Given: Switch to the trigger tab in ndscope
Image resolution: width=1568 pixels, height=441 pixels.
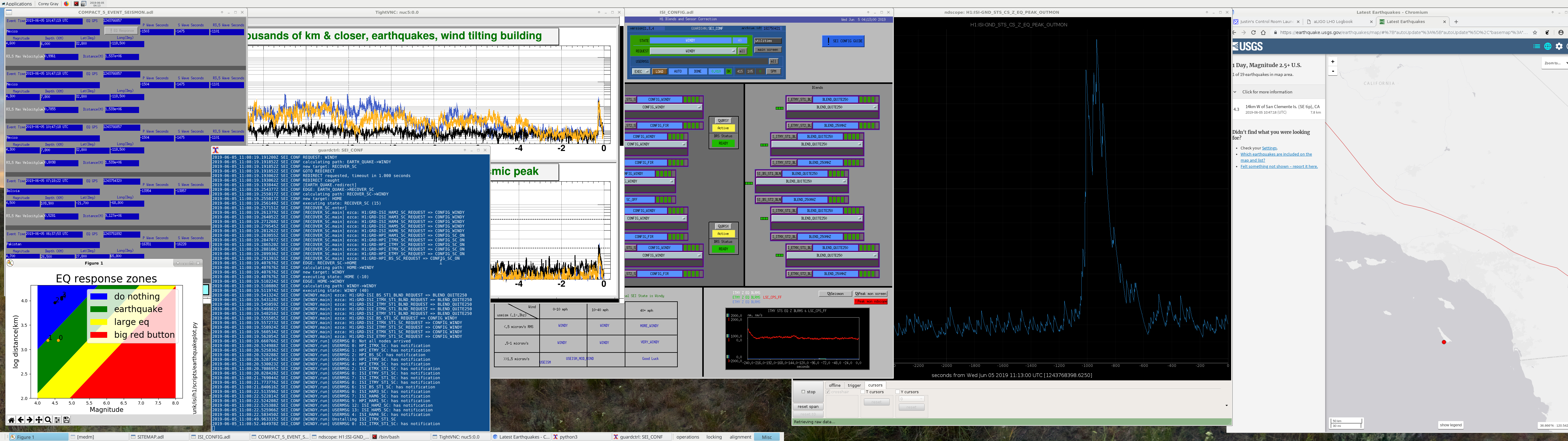Looking at the screenshot, I should tap(855, 385).
